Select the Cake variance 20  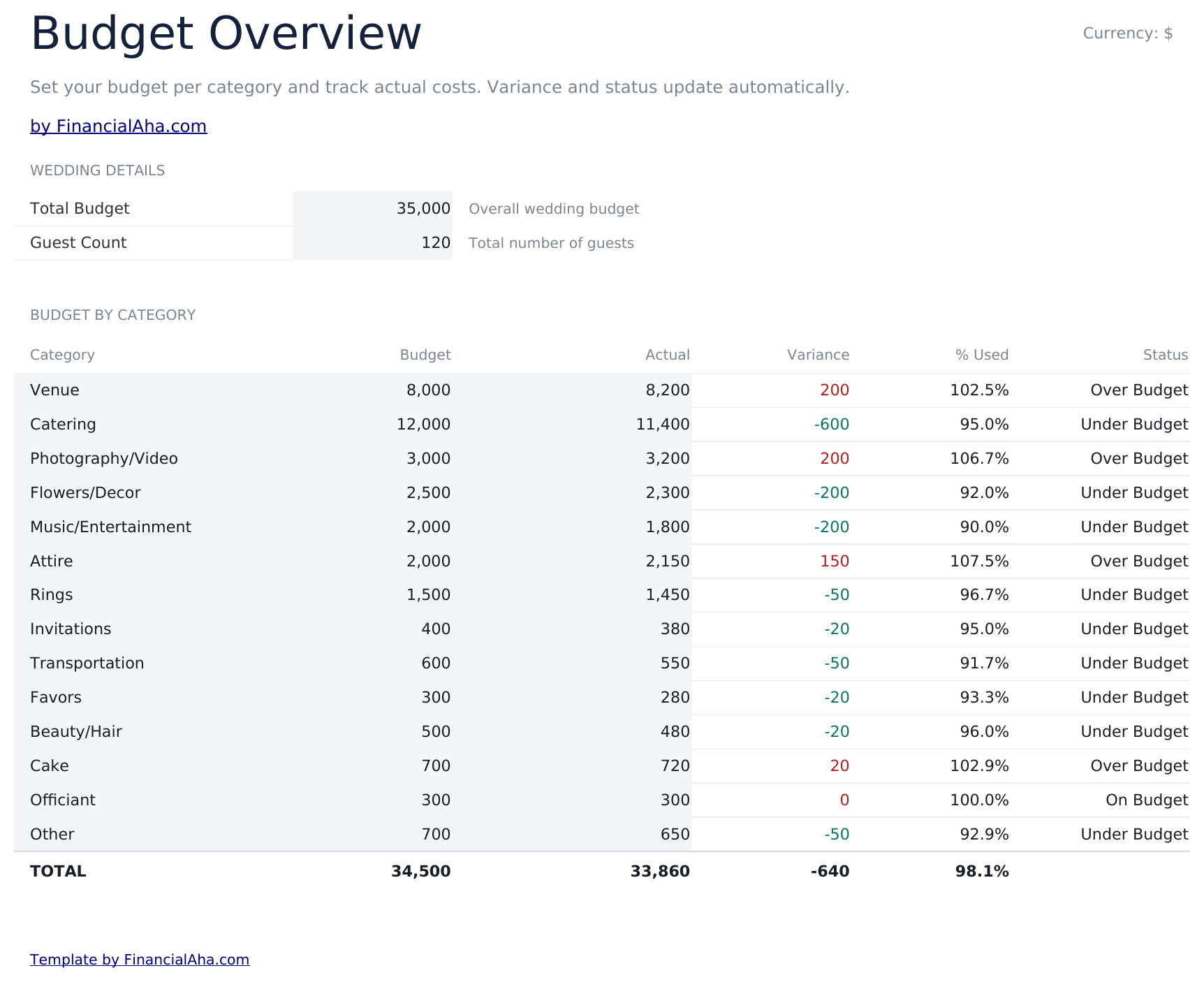point(839,766)
